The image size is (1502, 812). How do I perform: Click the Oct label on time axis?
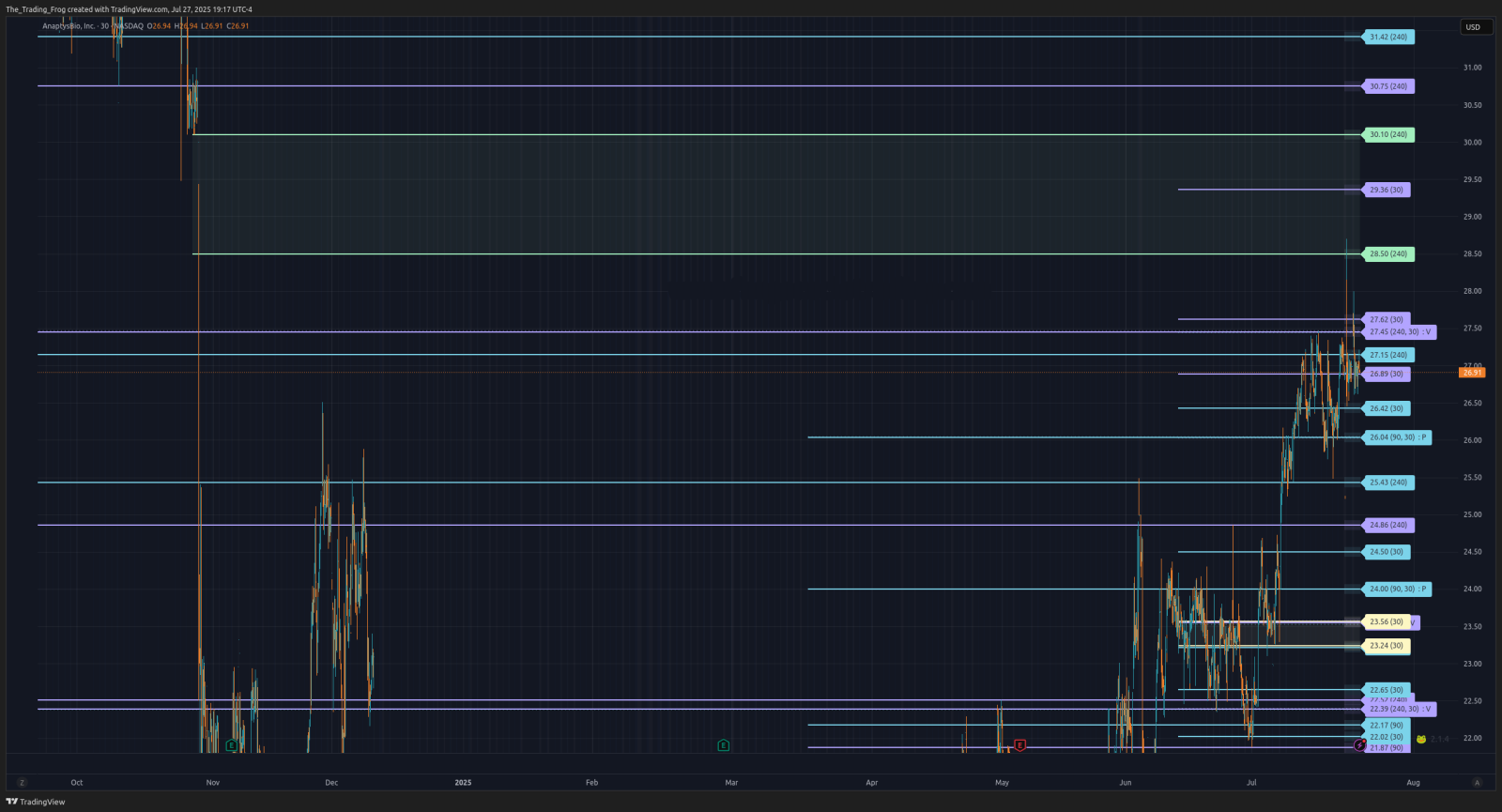coord(77,782)
